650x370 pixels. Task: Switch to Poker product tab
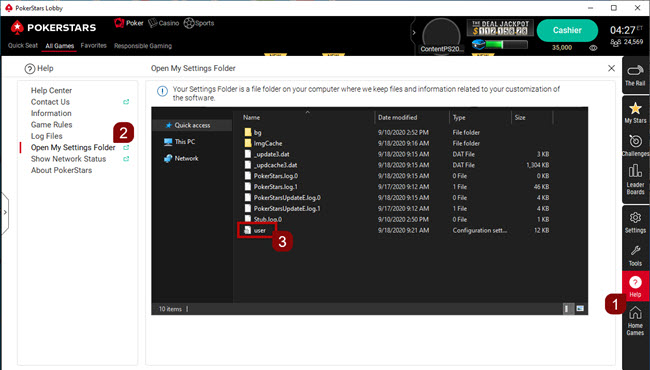[129, 23]
